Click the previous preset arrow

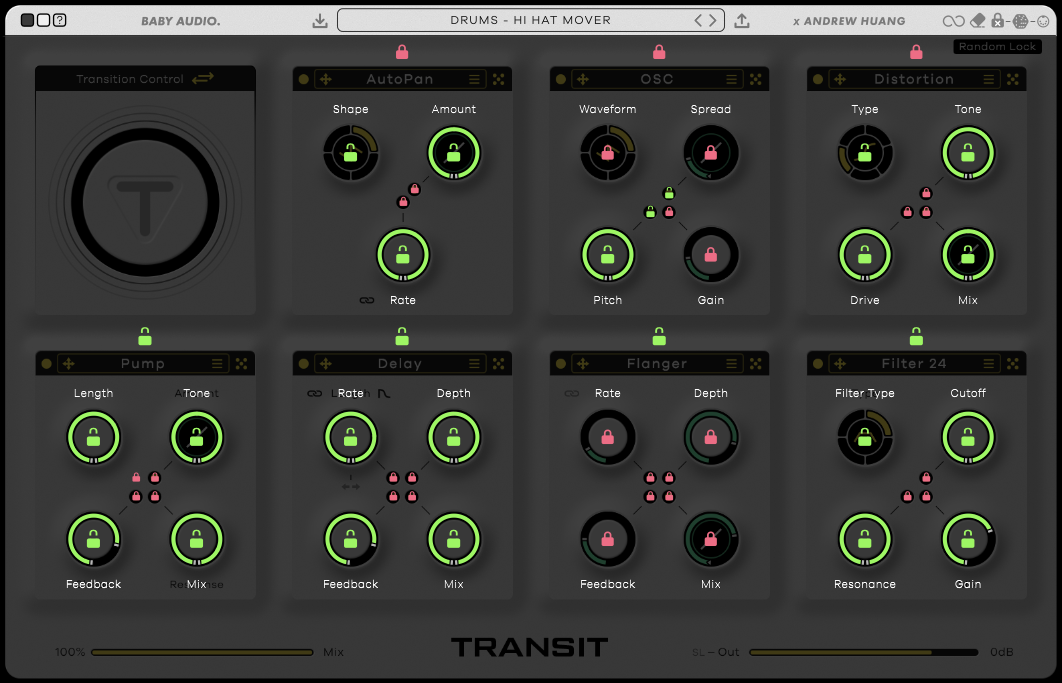[x=698, y=19]
